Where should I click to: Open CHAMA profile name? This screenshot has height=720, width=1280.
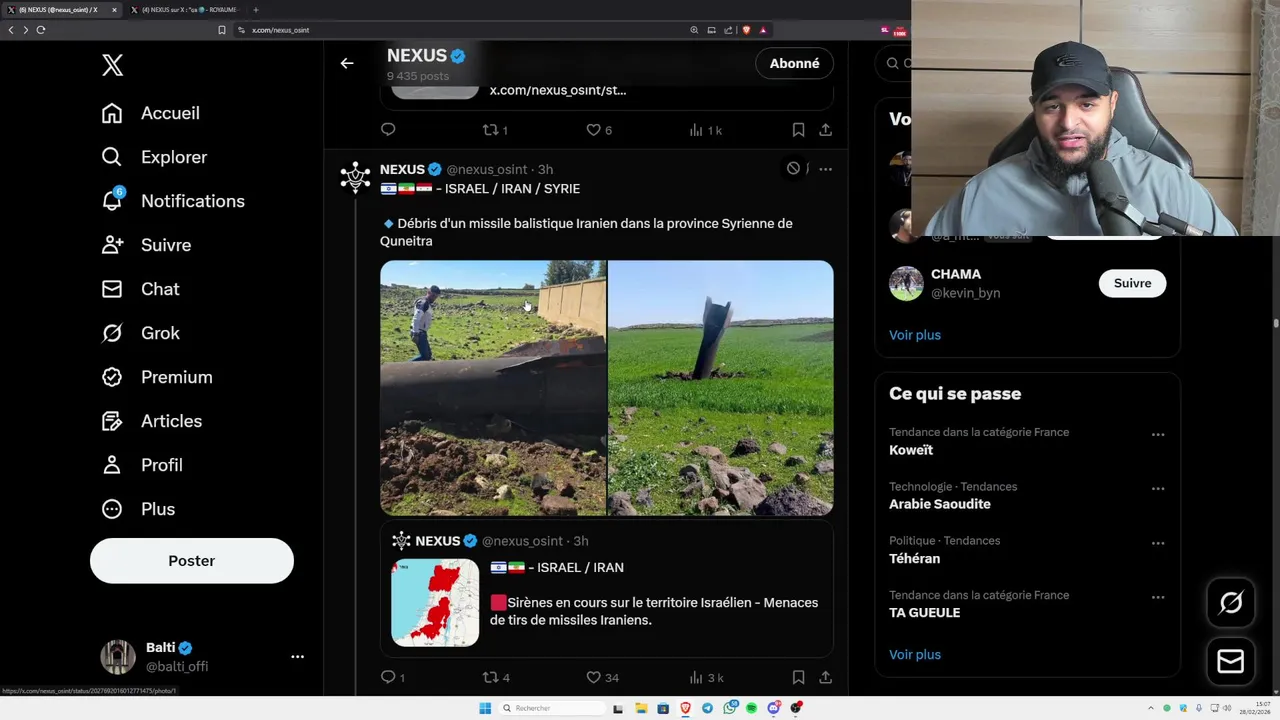tap(956, 274)
